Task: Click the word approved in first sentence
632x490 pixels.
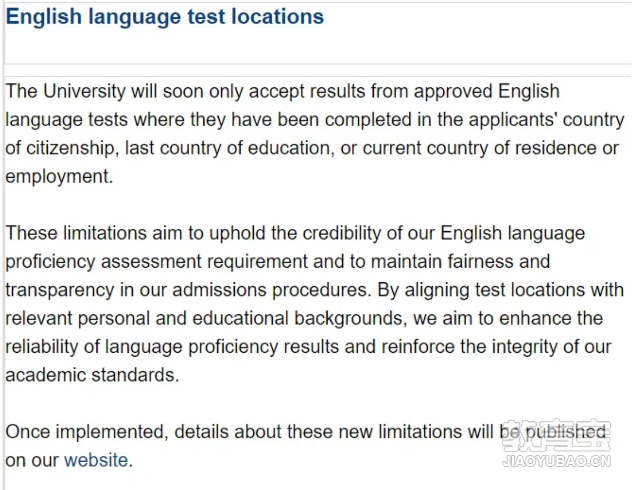Action: 453,92
